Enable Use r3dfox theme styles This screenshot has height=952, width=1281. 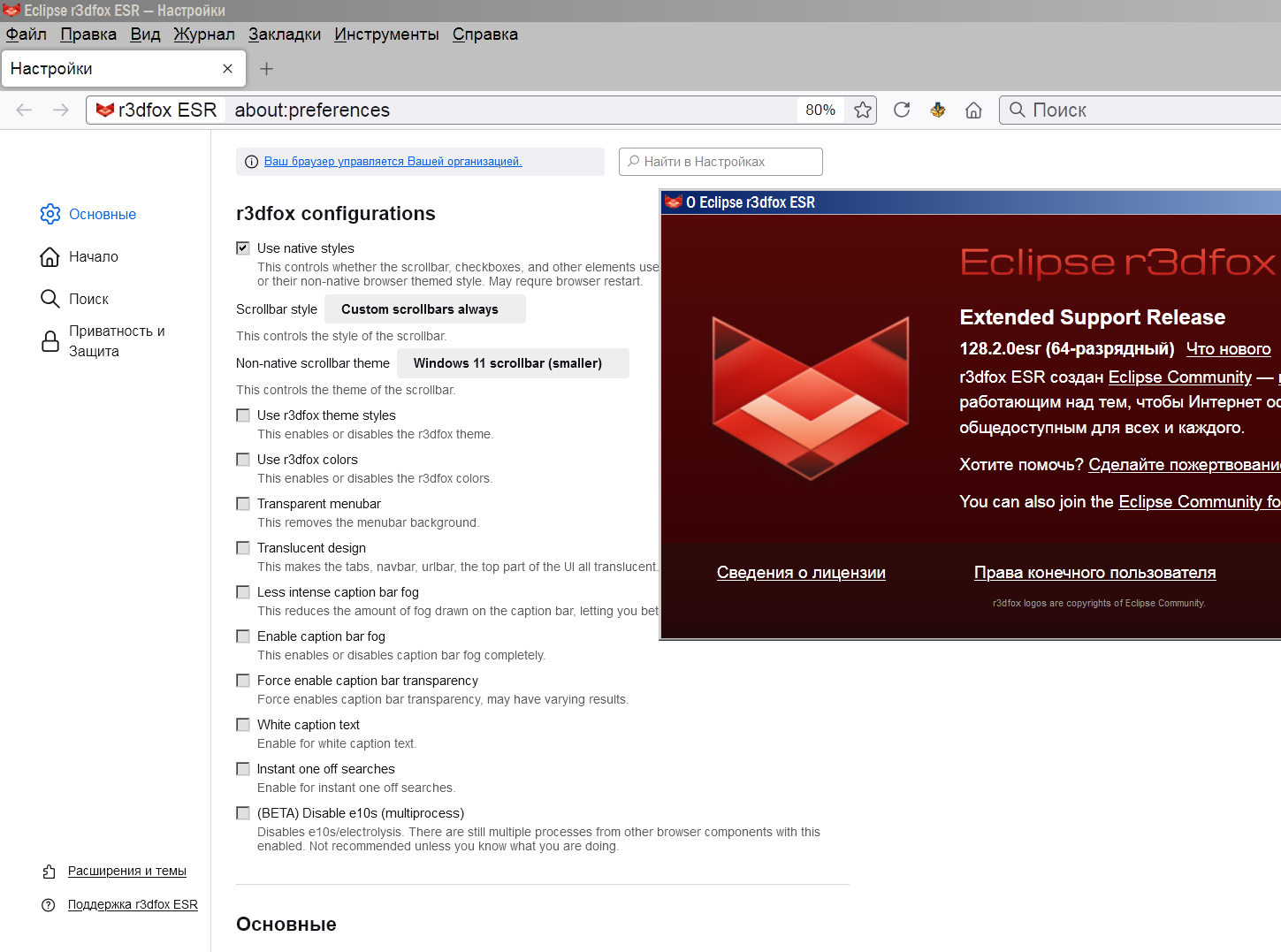pyautogui.click(x=243, y=415)
